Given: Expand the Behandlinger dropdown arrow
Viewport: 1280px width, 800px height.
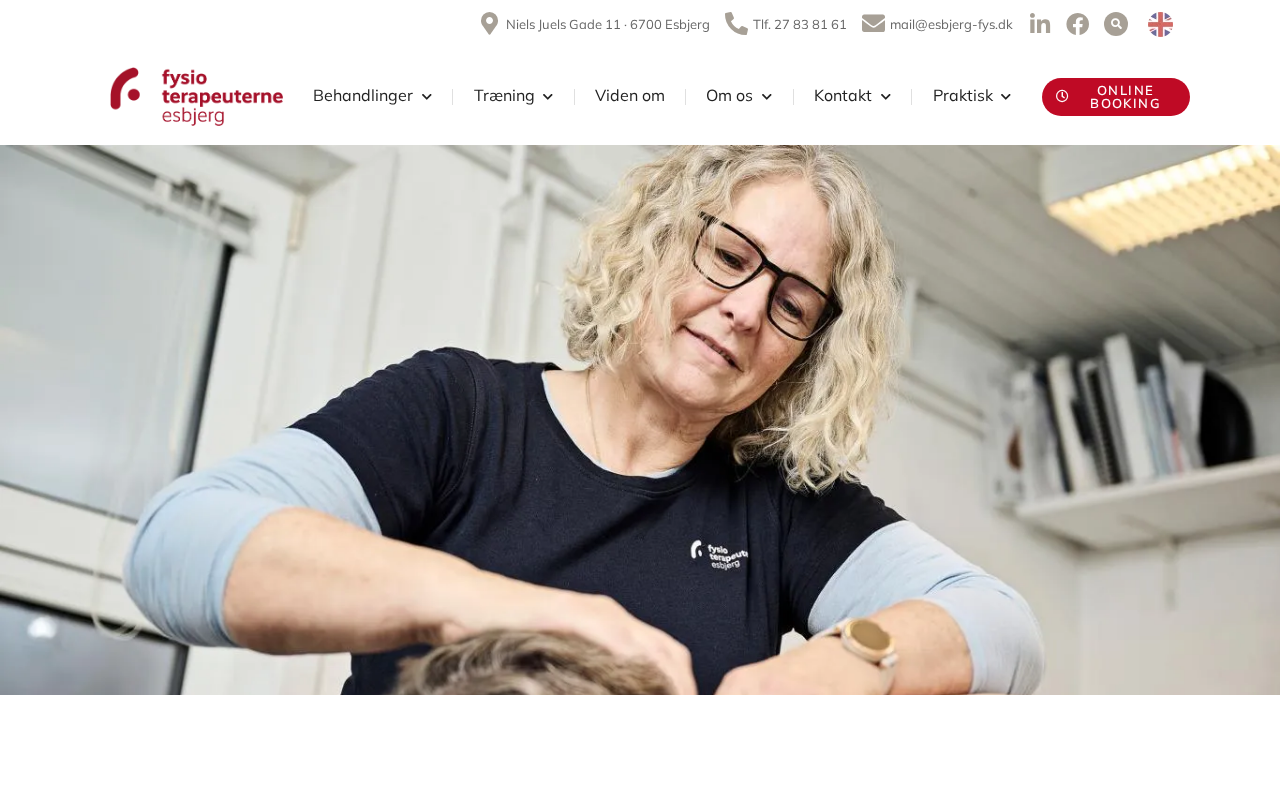Looking at the screenshot, I should [x=427, y=97].
